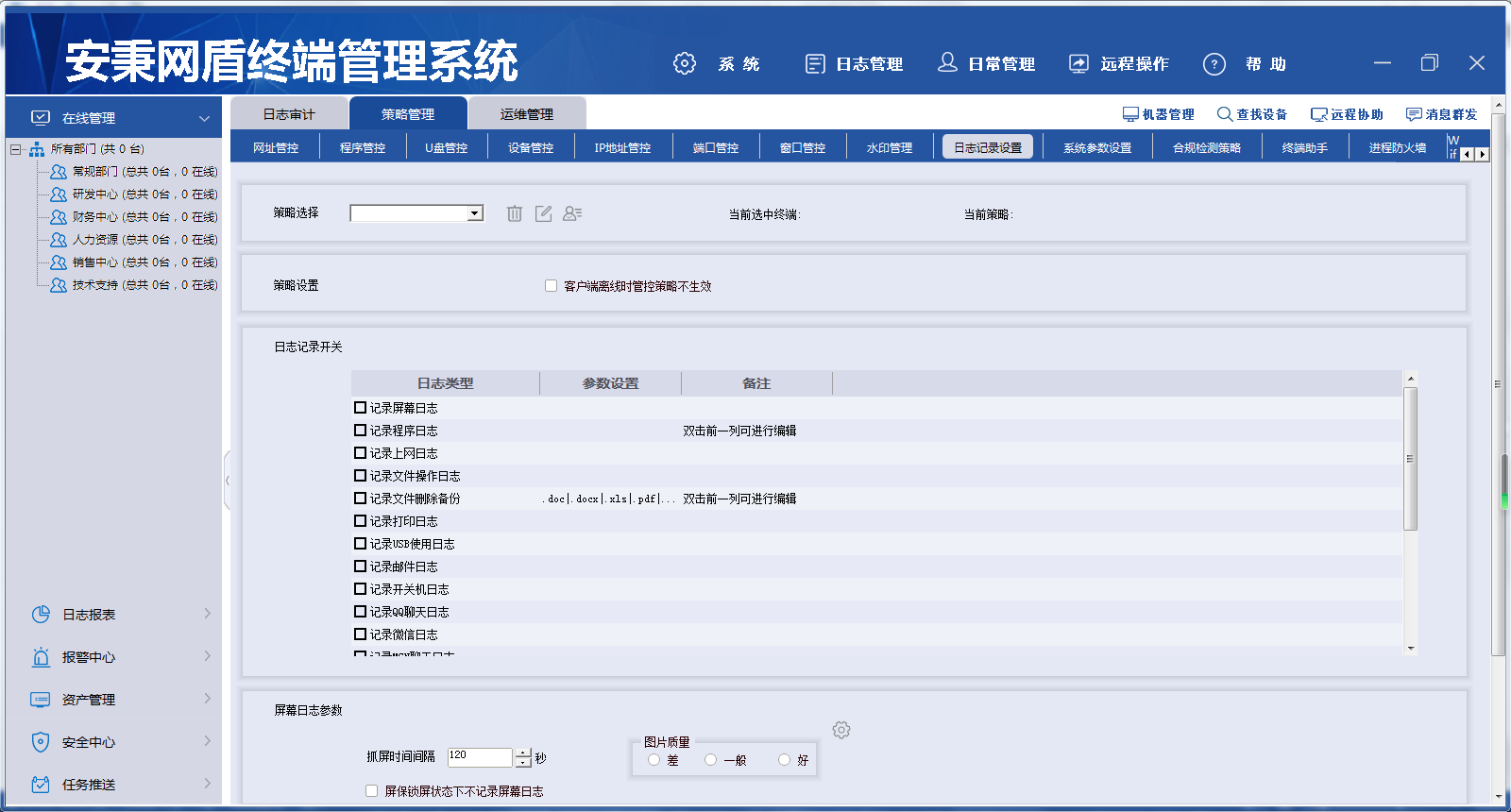Click the gear icon near 图片质量

point(841,730)
